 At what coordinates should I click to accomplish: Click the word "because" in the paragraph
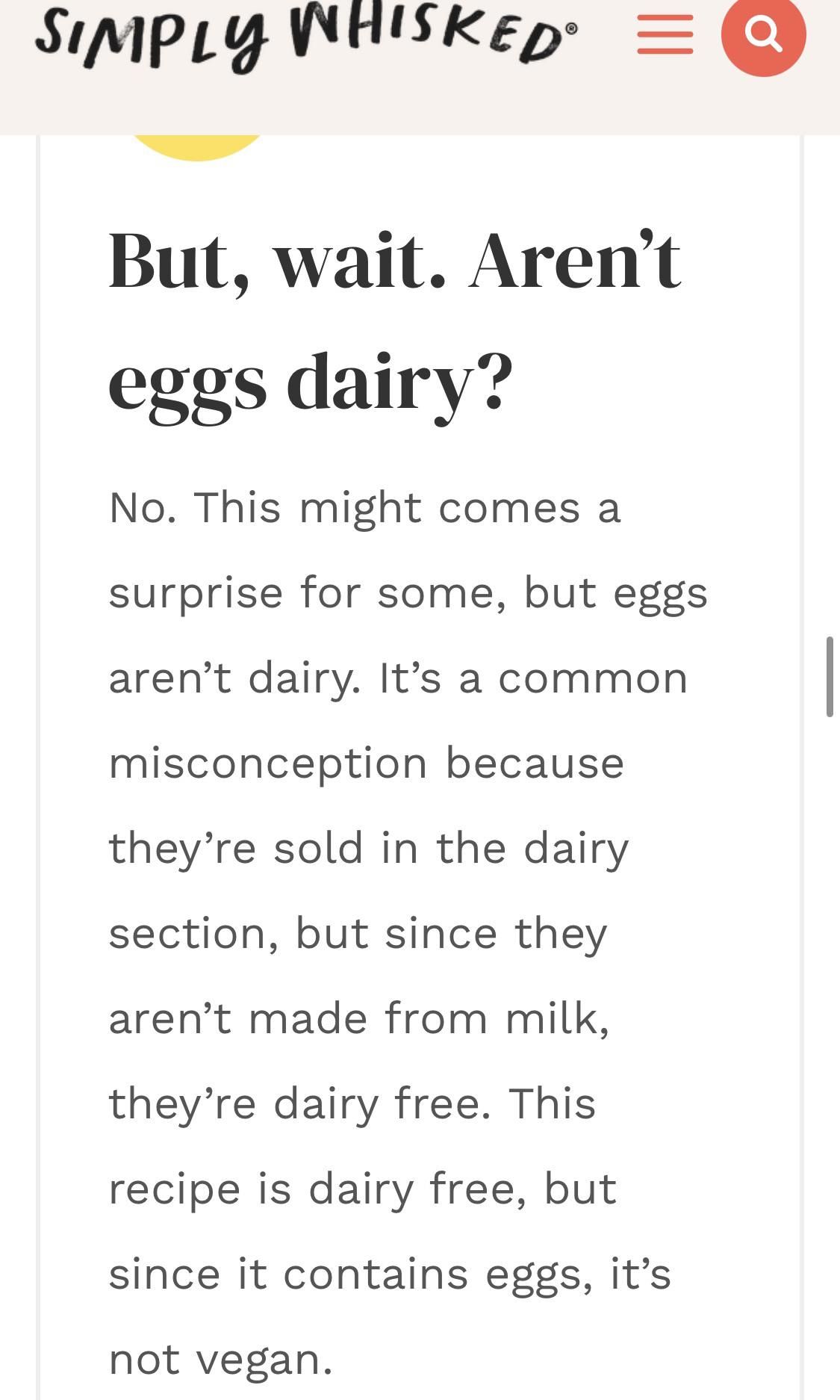[535, 764]
